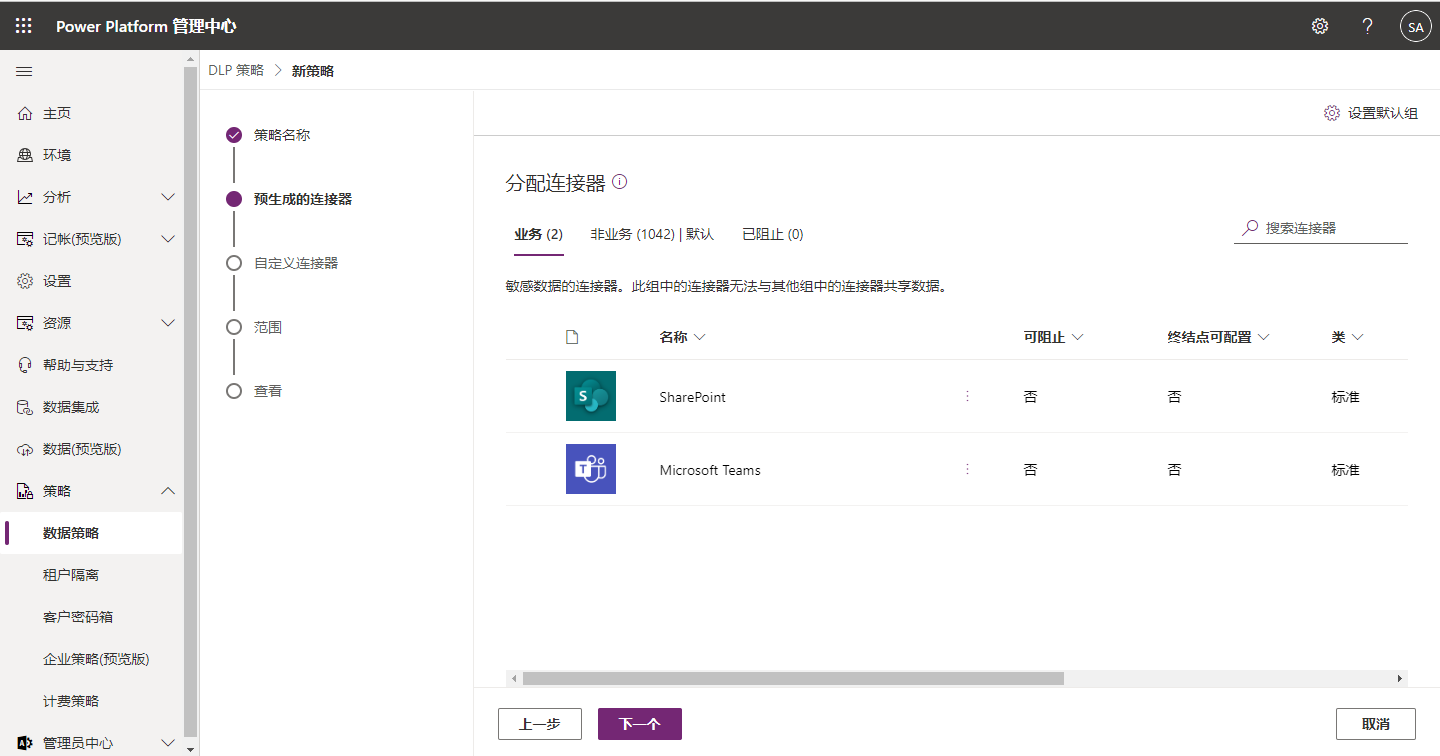
Task: Expand the 管理员中心 sidebar section
Action: click(x=168, y=743)
